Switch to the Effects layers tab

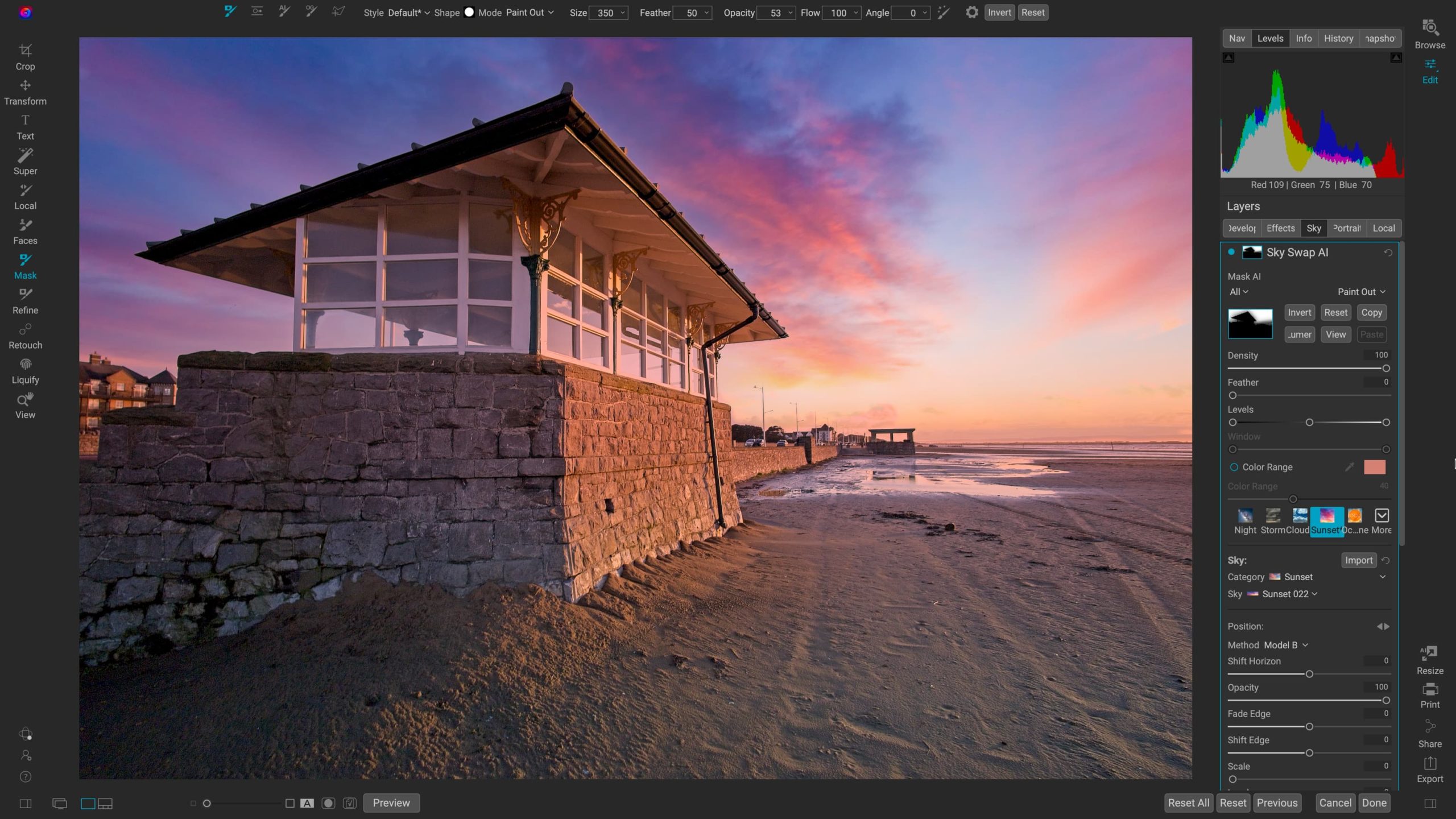point(1280,227)
